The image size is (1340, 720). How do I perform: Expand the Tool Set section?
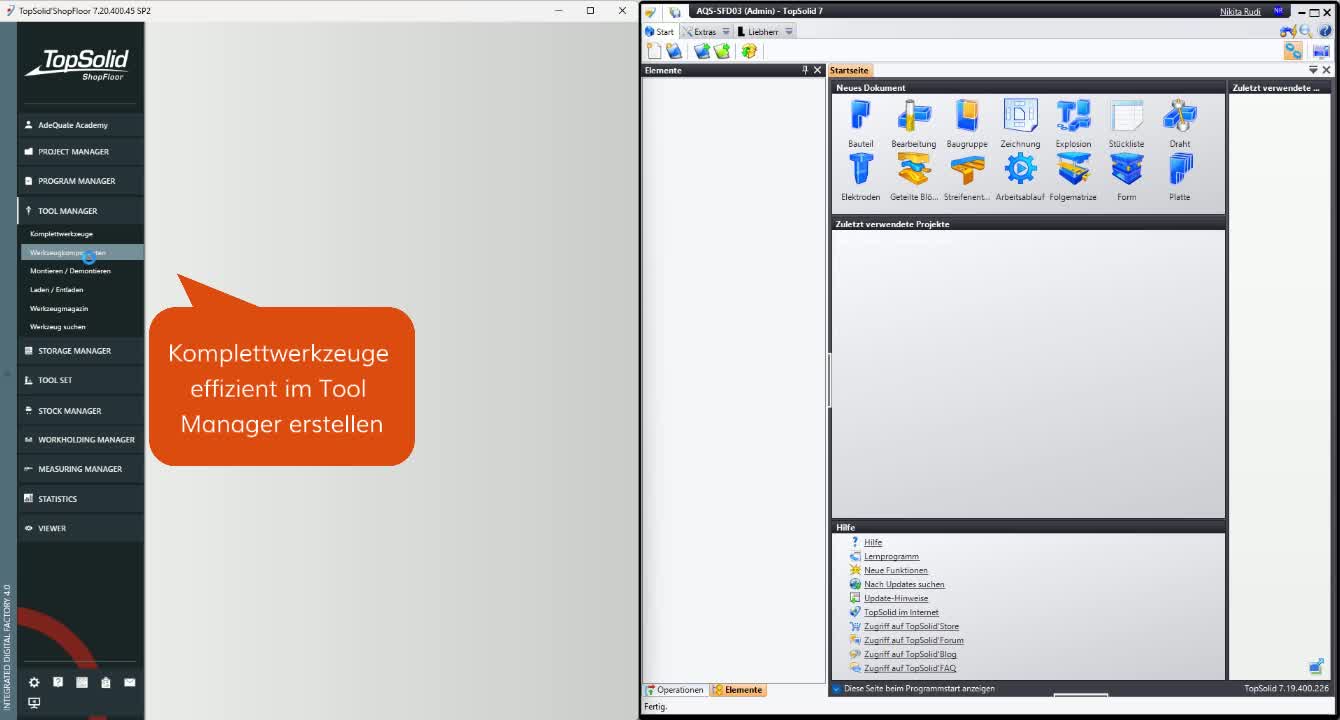(x=80, y=380)
